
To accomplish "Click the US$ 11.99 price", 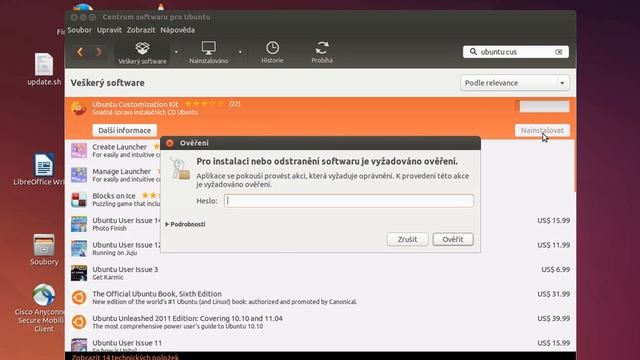I will coord(553,245).
